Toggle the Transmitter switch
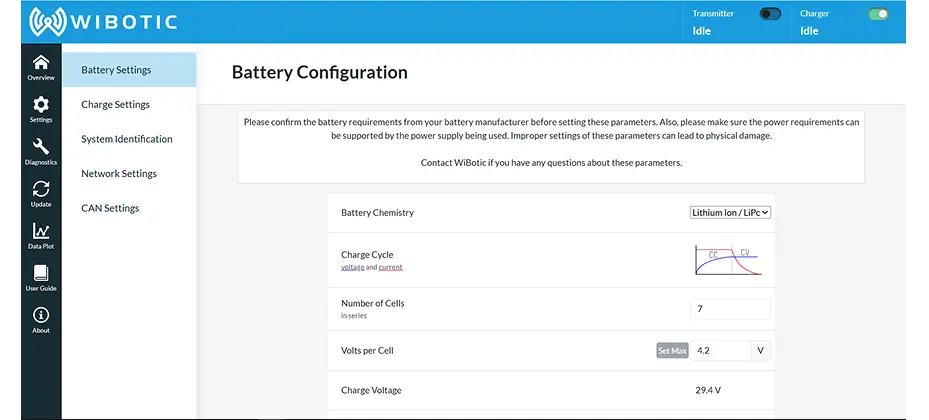929x420 pixels. [770, 14]
